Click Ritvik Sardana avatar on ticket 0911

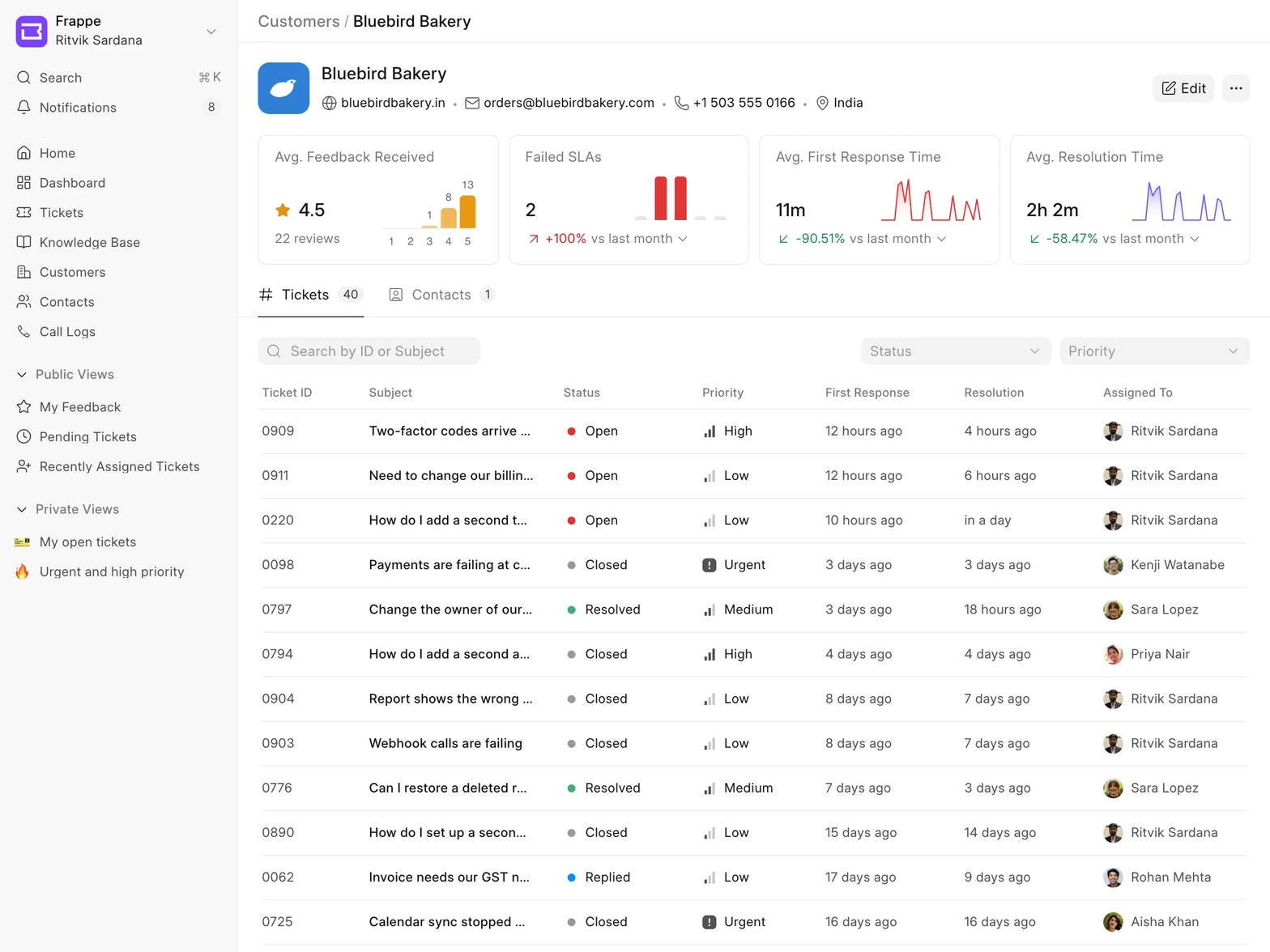[x=1113, y=476]
